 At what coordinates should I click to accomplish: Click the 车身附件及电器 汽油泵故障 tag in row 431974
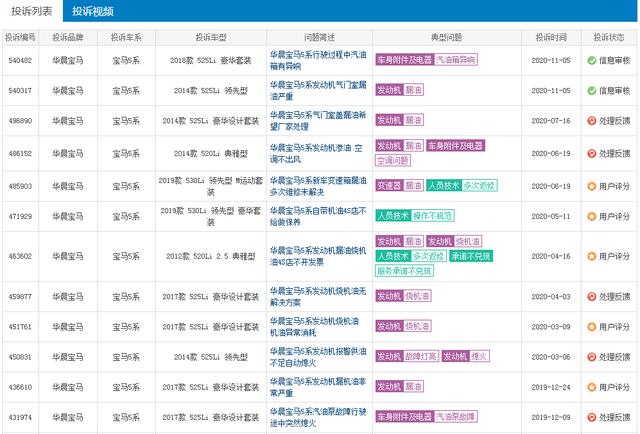(426, 417)
